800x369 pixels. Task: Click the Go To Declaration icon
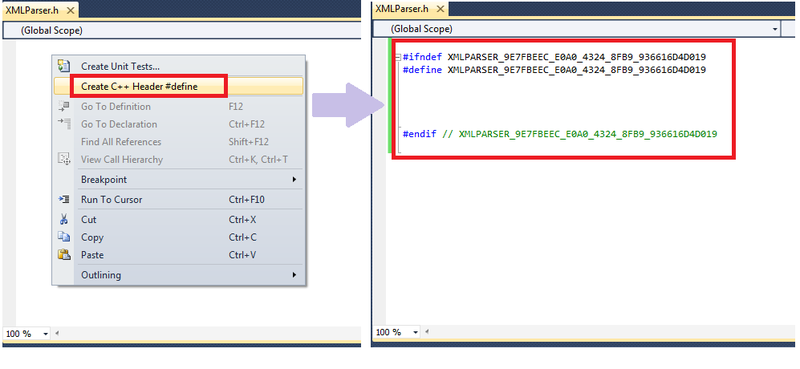tap(64, 124)
